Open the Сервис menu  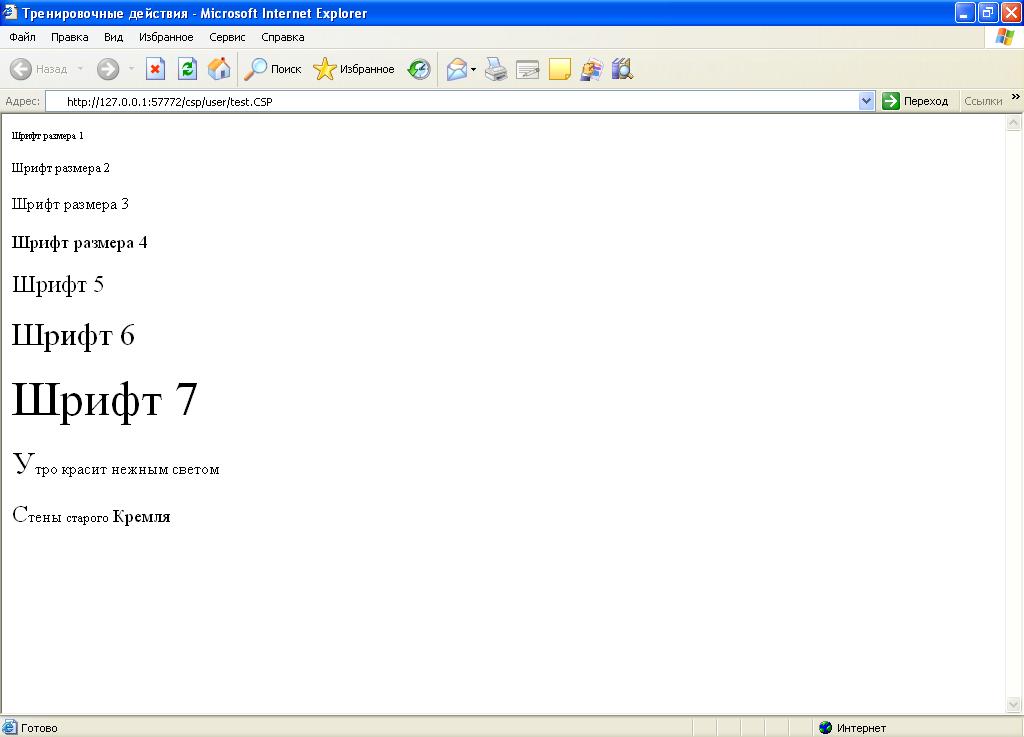[x=227, y=37]
